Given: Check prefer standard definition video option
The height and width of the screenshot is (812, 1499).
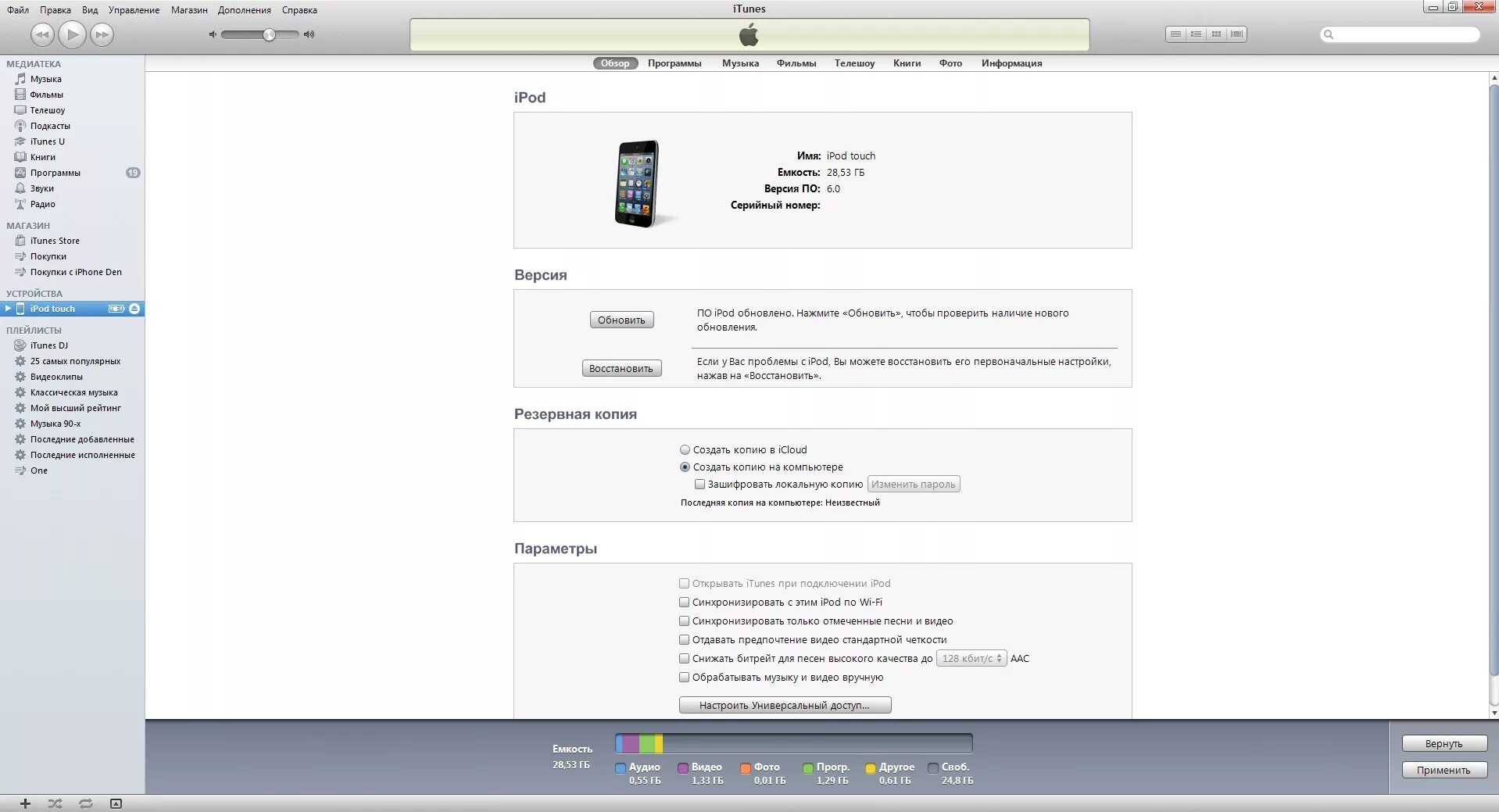Looking at the screenshot, I should click(x=684, y=639).
